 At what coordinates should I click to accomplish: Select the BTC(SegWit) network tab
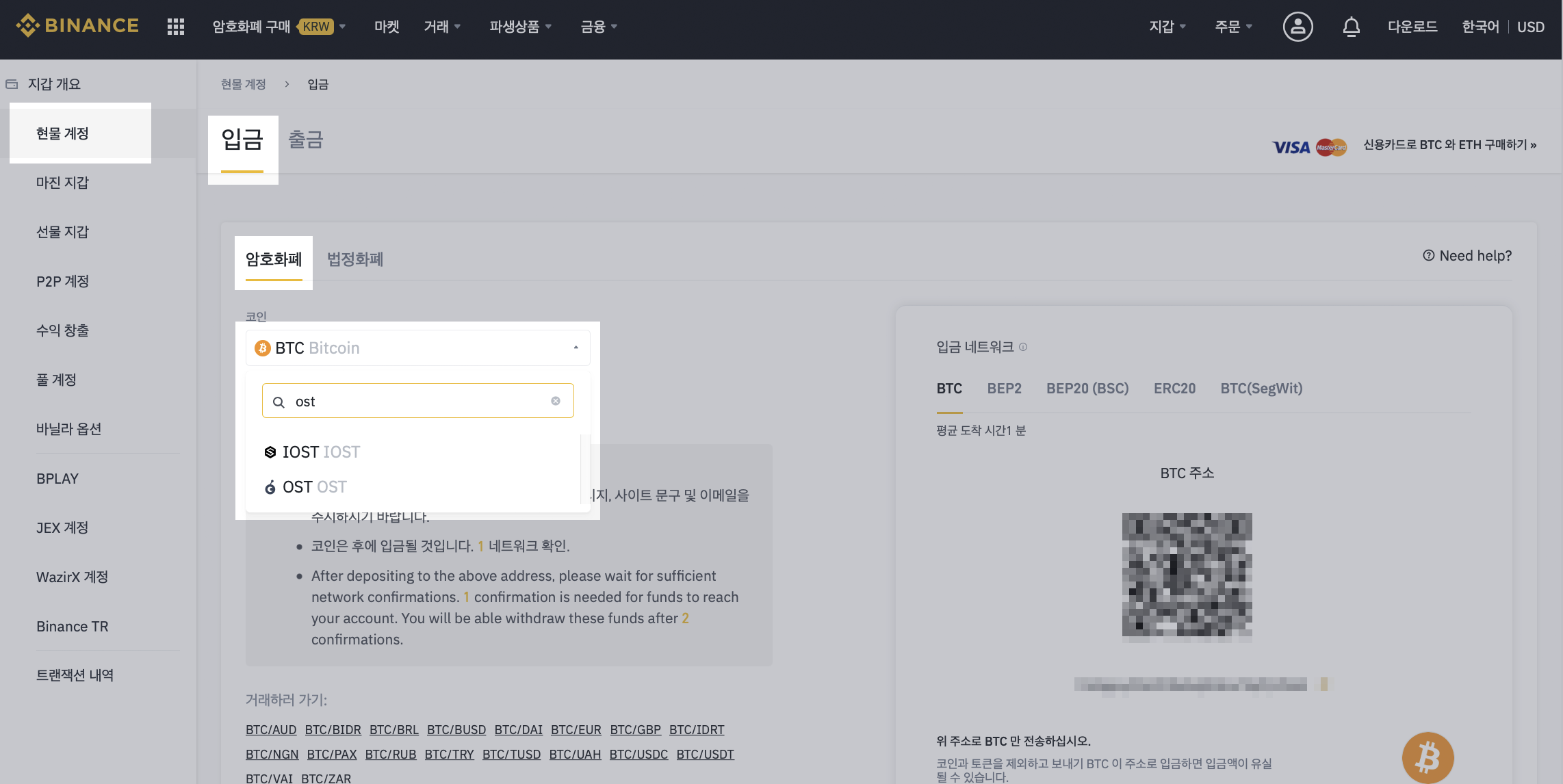pos(1261,389)
